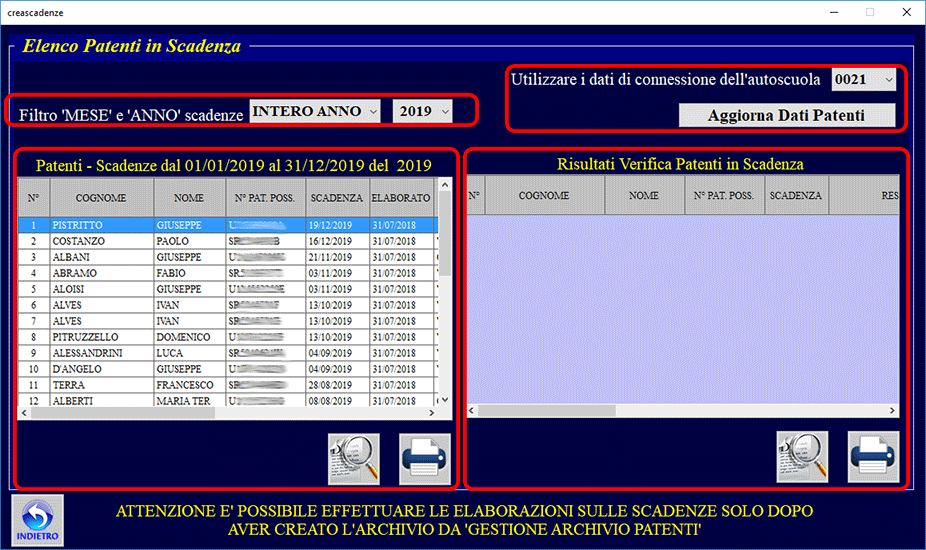The width and height of the screenshot is (926, 550).
Task: Click left table vertical scrollbar up arrow
Action: coord(445,185)
